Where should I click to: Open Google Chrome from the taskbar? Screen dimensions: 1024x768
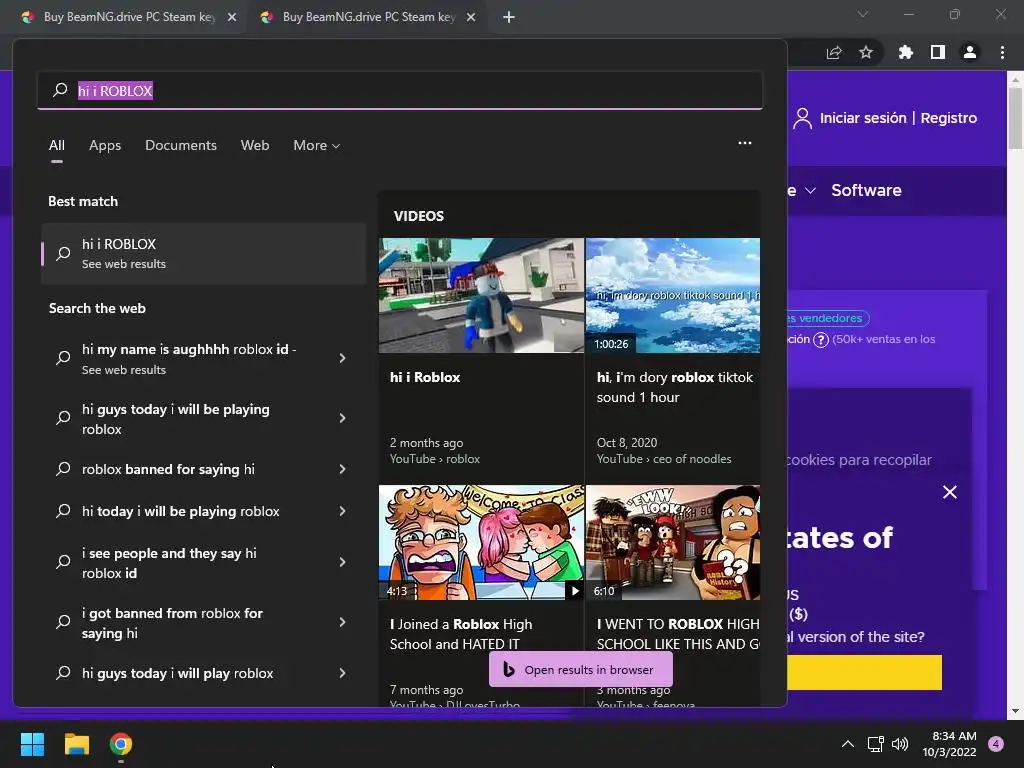[x=121, y=744]
